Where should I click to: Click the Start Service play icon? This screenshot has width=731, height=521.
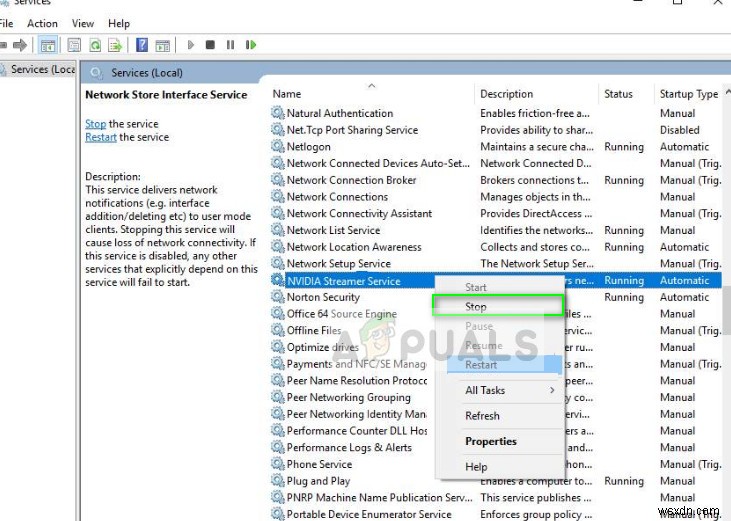(x=190, y=45)
